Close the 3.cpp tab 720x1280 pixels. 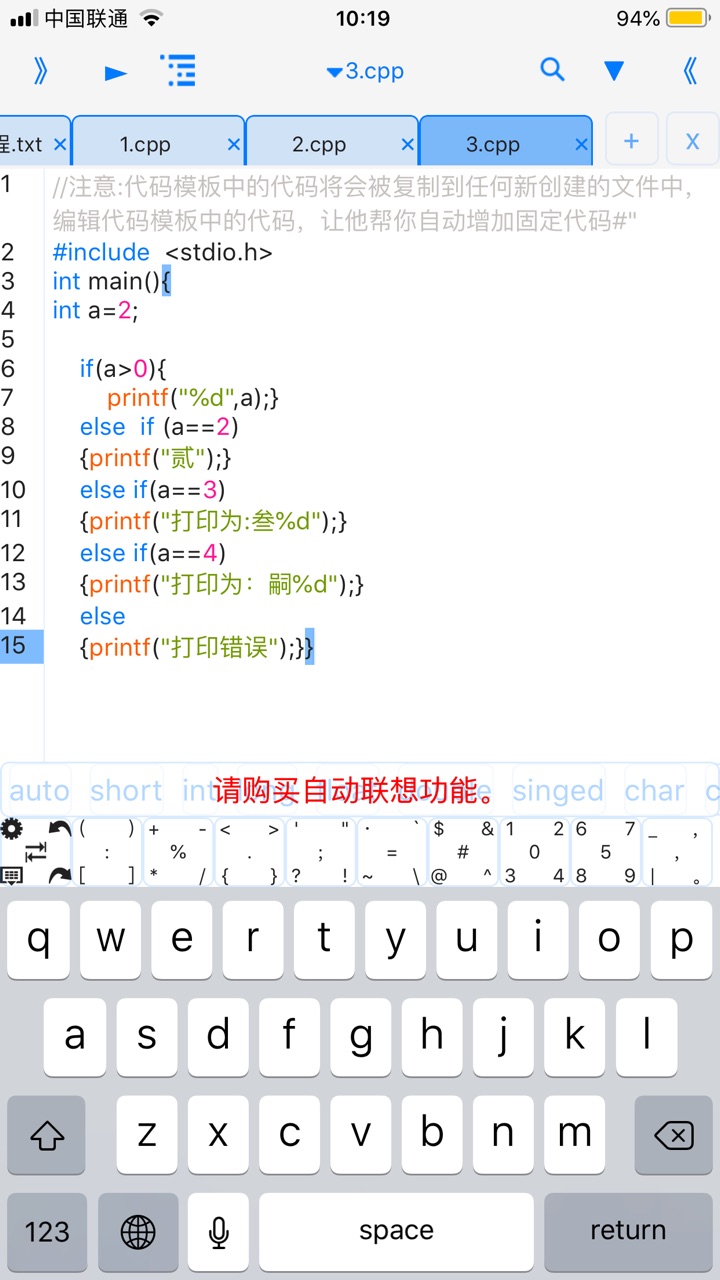pyautogui.click(x=582, y=145)
